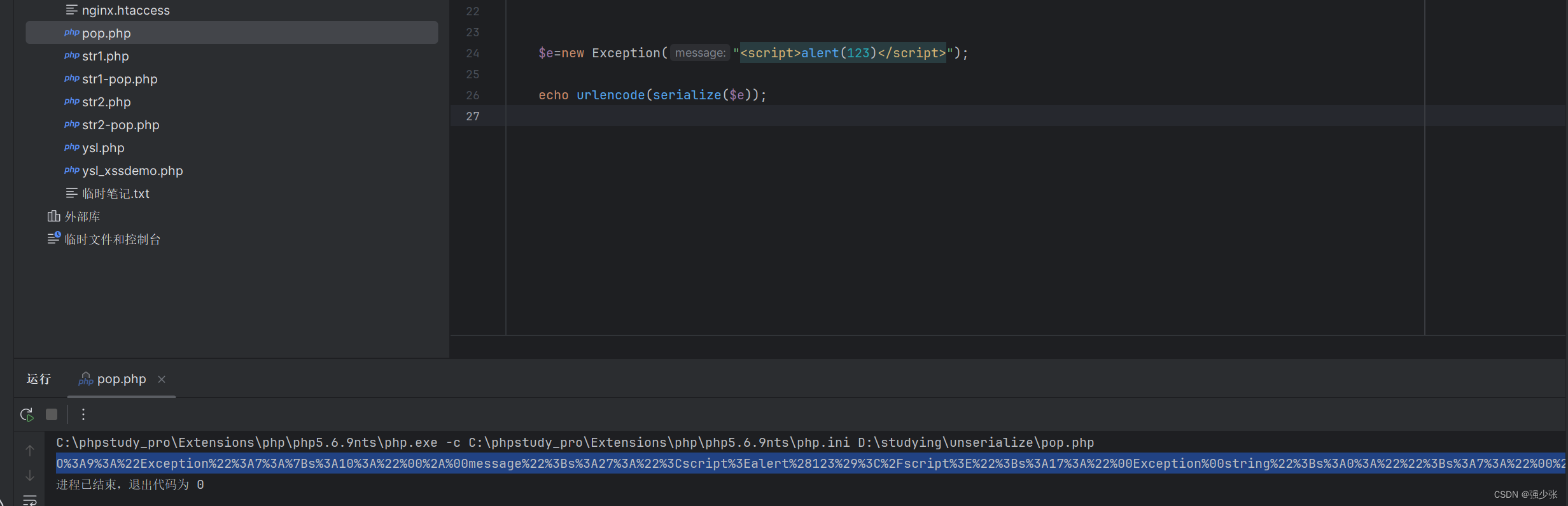Open str1-pop.php file
The height and width of the screenshot is (506, 1568).
click(x=120, y=79)
